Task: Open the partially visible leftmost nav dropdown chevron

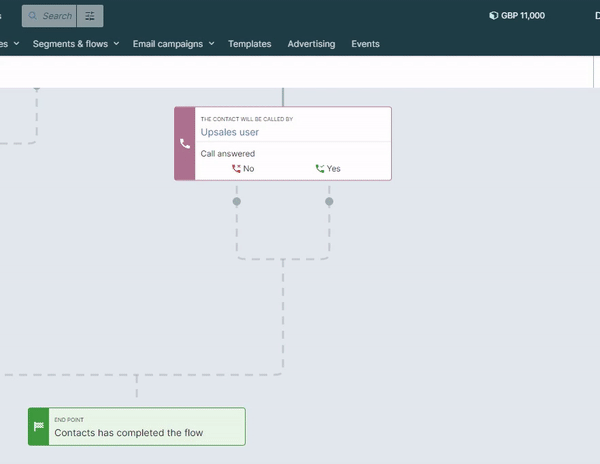Action: pyautogui.click(x=16, y=44)
